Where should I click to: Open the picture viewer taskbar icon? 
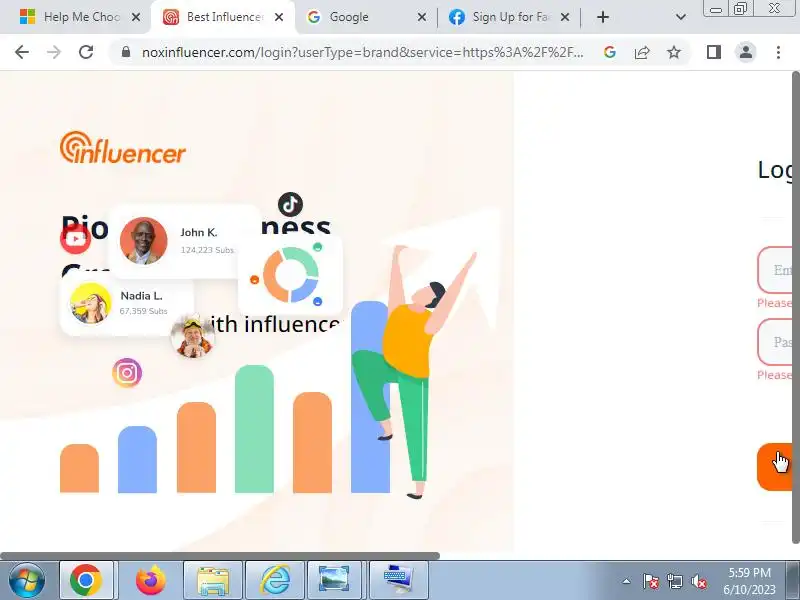click(x=334, y=580)
